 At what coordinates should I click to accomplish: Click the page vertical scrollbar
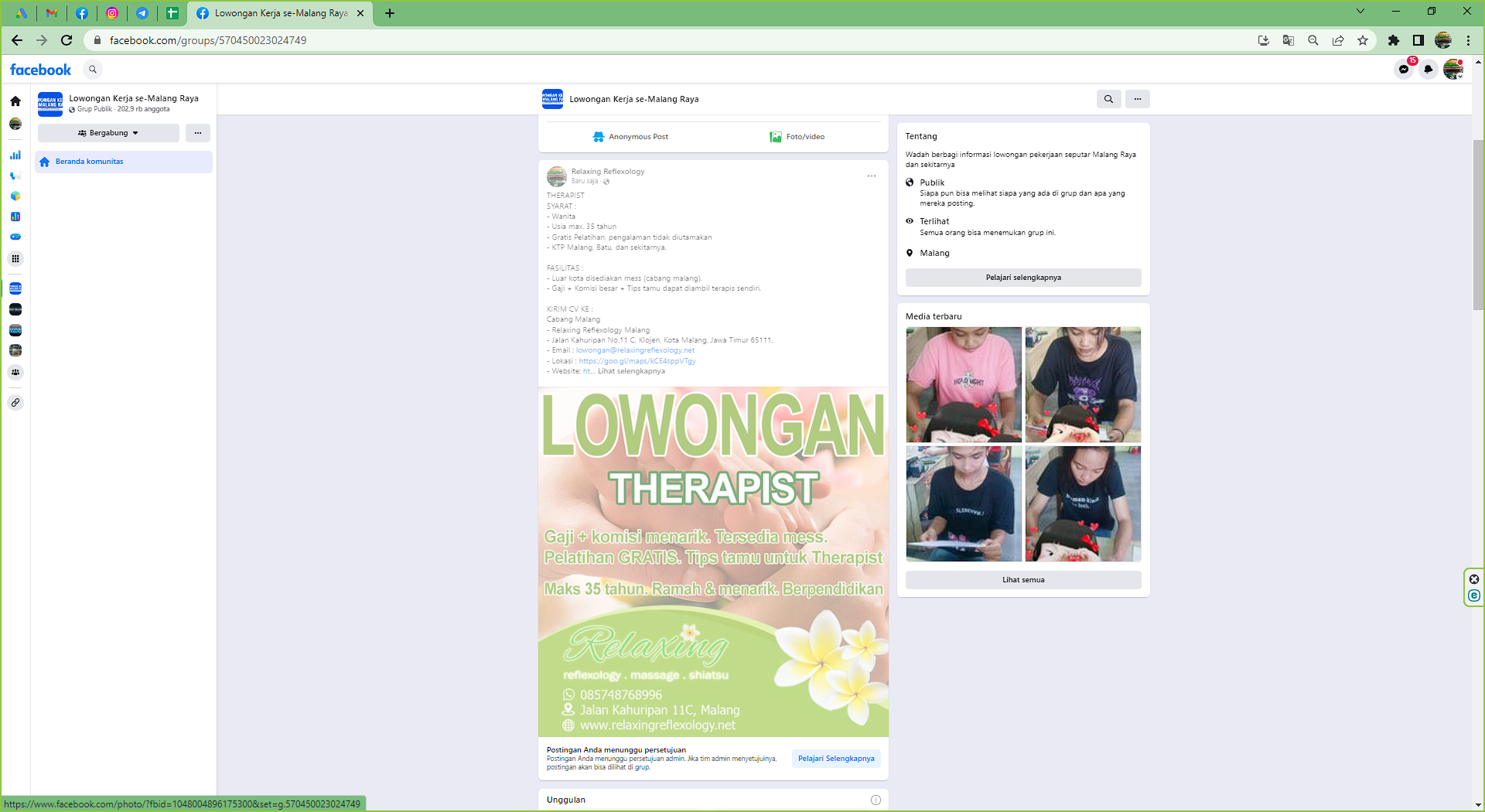point(1478,225)
